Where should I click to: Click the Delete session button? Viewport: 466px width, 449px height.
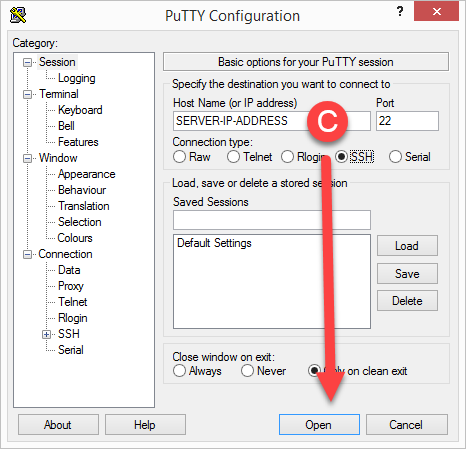(x=407, y=301)
